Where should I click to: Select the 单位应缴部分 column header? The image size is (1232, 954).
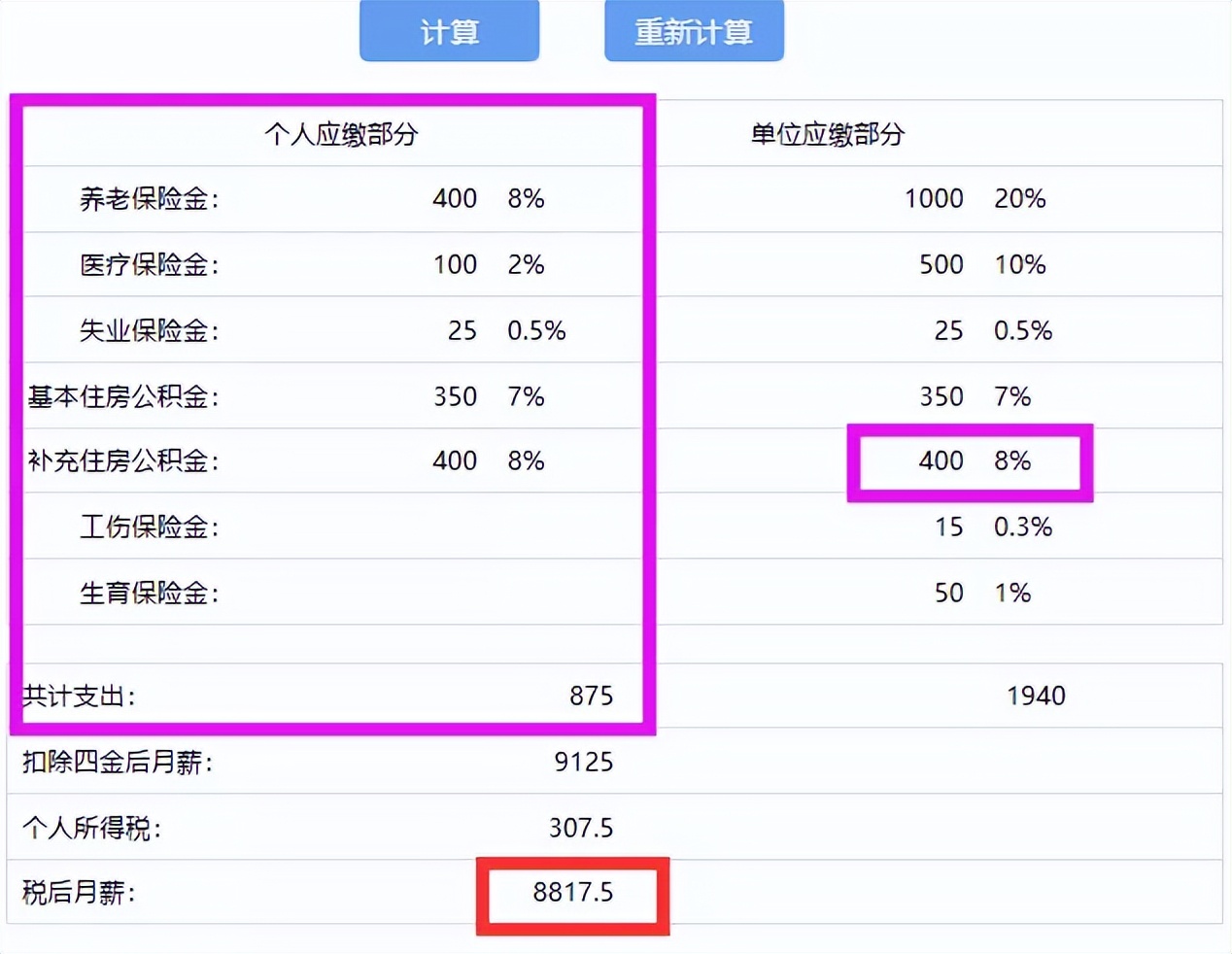[x=829, y=136]
